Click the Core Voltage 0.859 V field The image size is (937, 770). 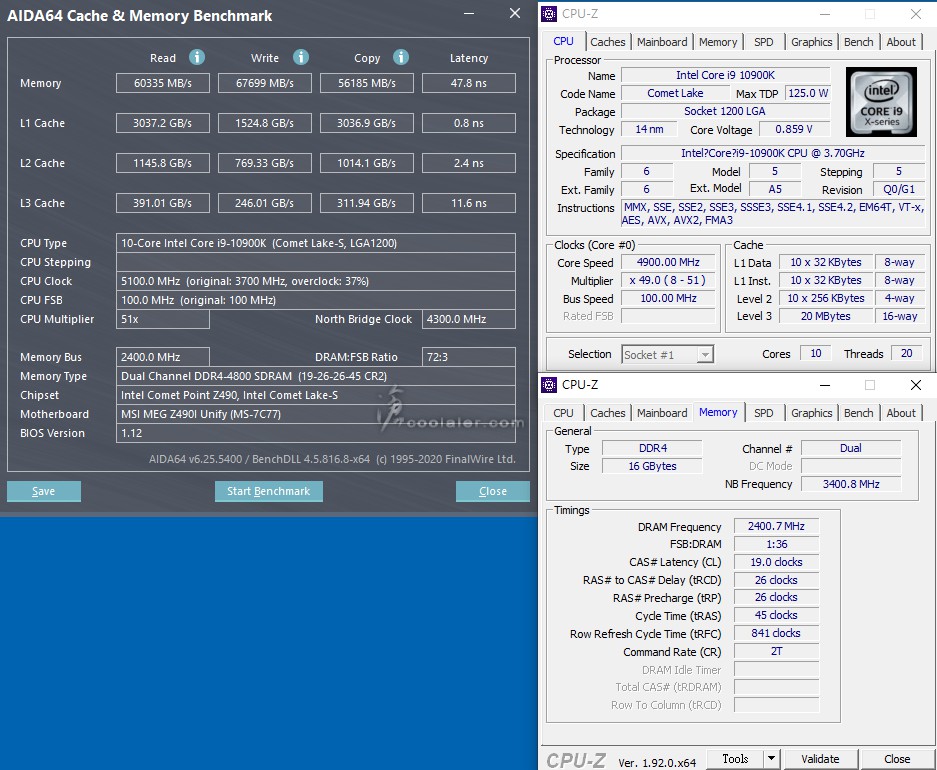[794, 129]
